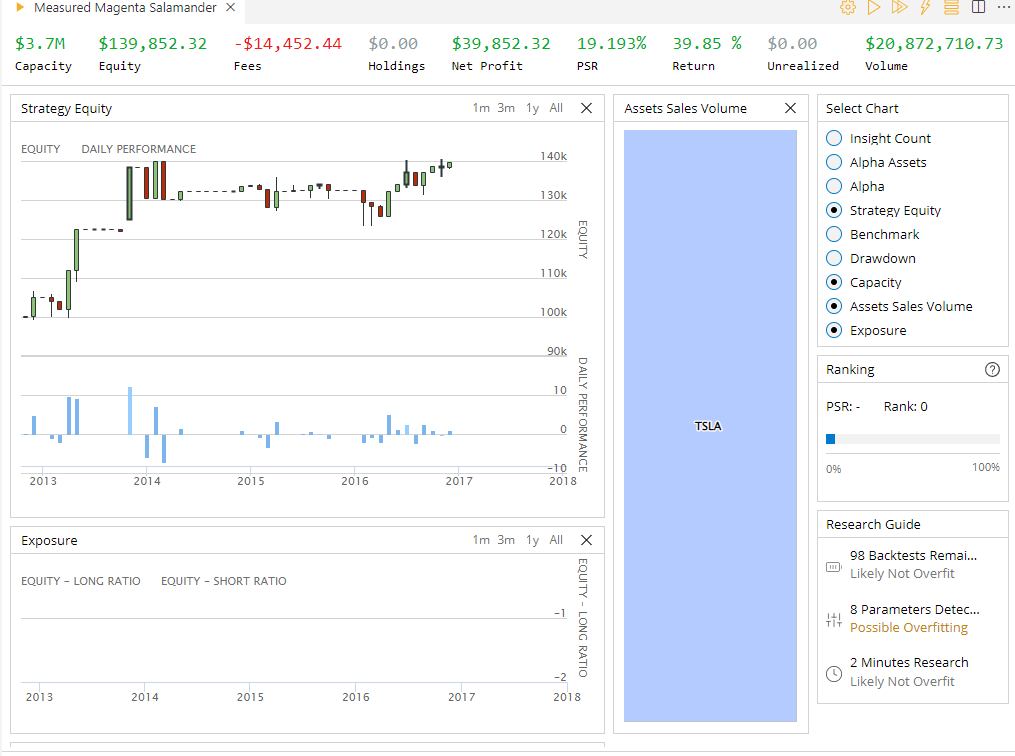Click the All range in Strategy Equity

coord(556,107)
